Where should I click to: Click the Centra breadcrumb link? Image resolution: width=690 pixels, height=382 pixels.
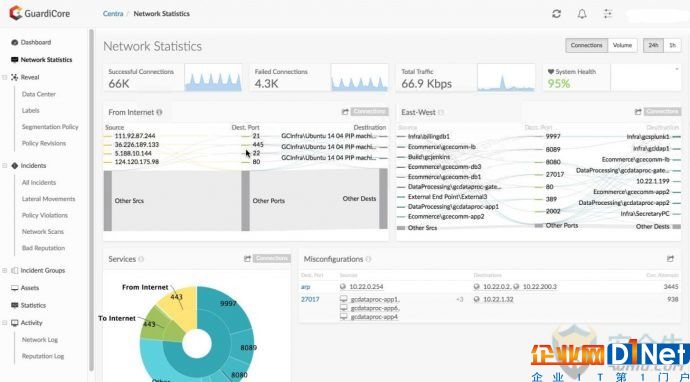point(113,14)
